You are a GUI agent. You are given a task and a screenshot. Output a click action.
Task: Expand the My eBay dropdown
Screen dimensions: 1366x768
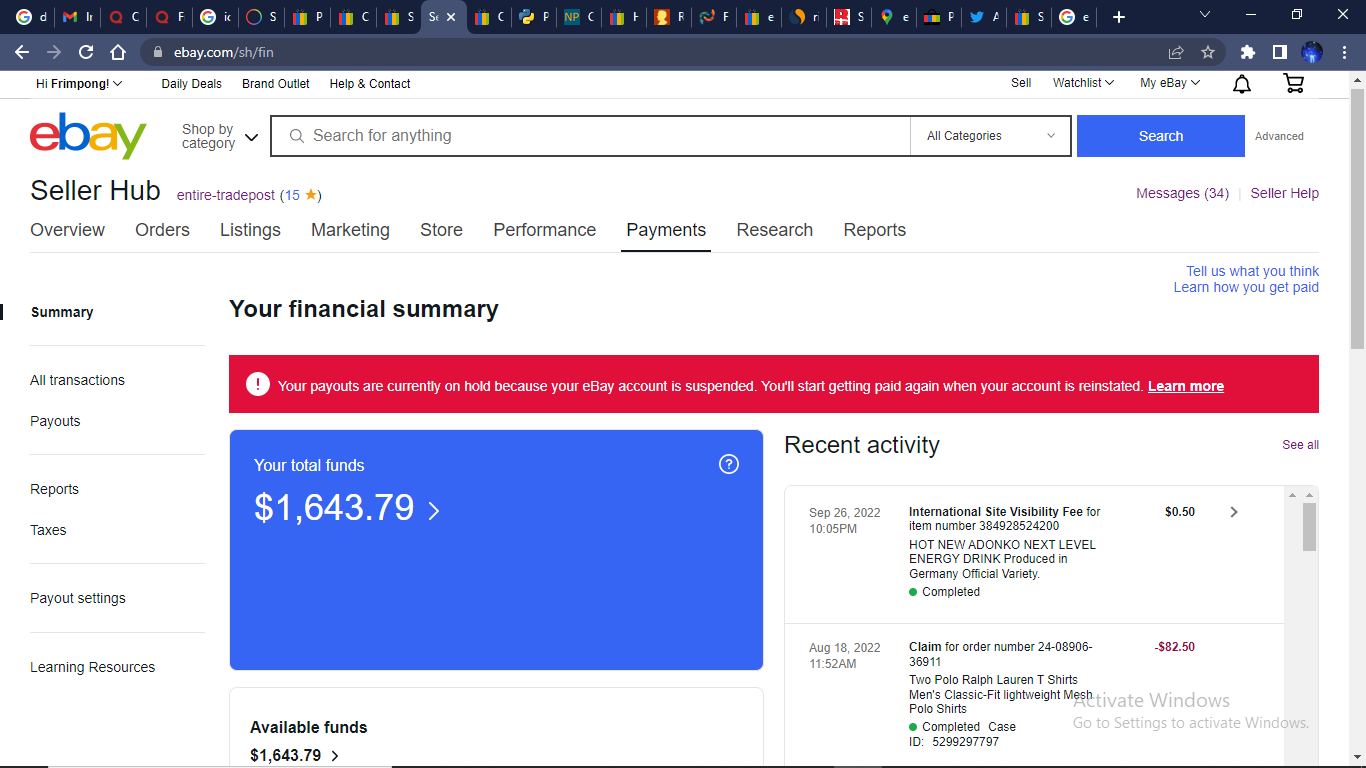(x=1170, y=83)
